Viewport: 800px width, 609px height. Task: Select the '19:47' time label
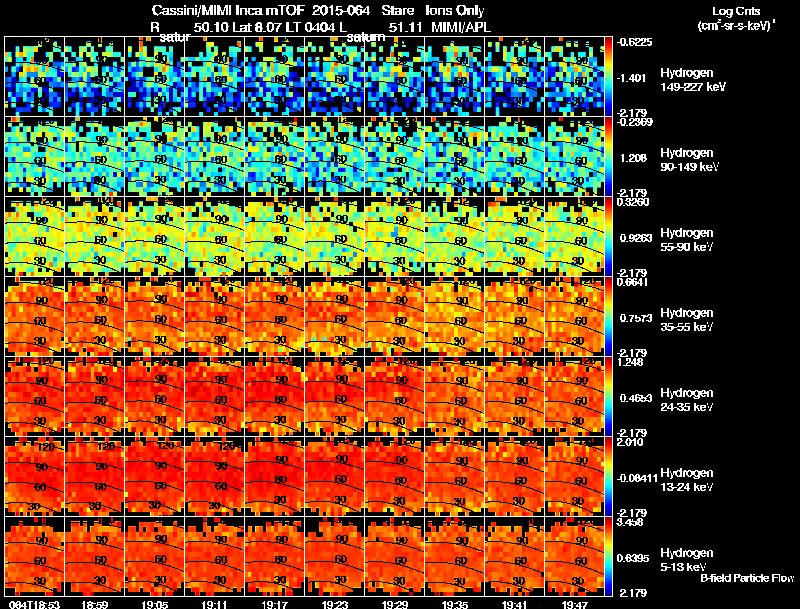click(574, 604)
